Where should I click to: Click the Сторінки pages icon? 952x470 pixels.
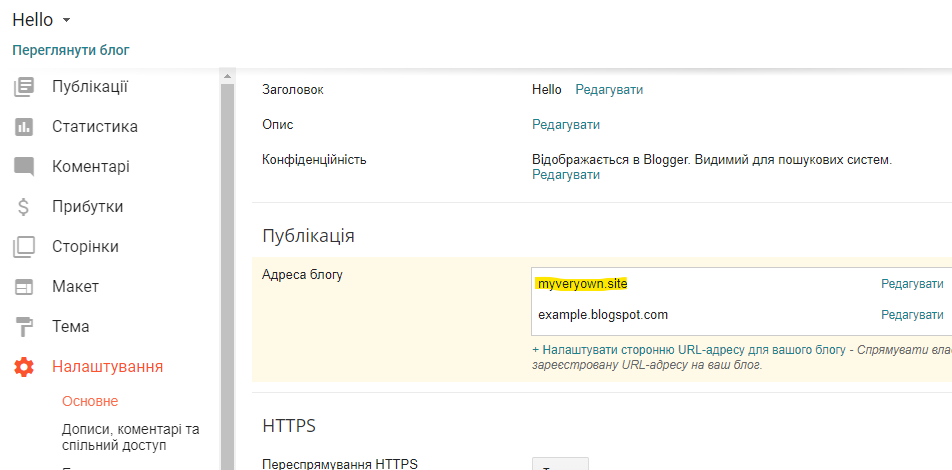click(x=24, y=247)
